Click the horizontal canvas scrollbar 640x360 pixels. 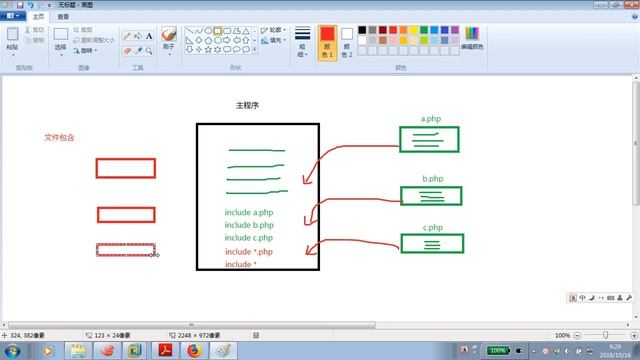192,325
